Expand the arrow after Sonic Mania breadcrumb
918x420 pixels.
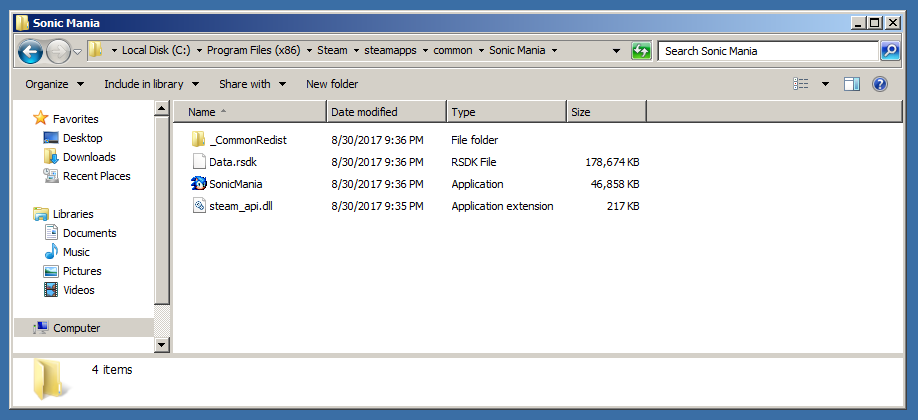pos(554,51)
